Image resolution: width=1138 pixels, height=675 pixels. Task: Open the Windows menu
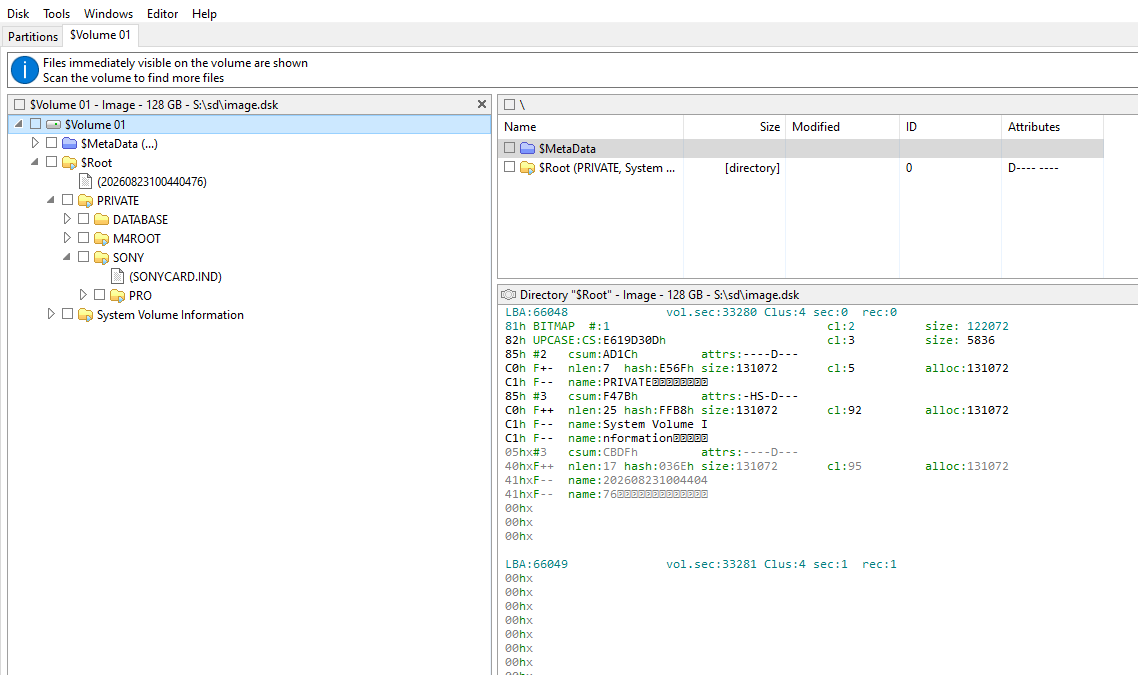[x=108, y=14]
